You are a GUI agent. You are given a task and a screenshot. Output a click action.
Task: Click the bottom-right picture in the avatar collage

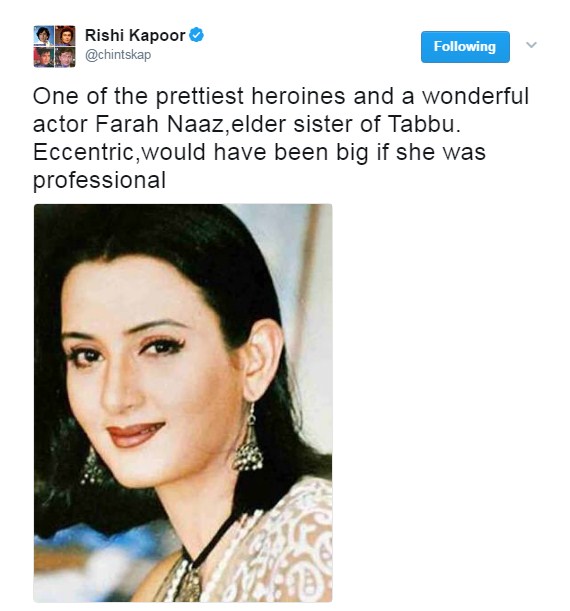pos(65,57)
